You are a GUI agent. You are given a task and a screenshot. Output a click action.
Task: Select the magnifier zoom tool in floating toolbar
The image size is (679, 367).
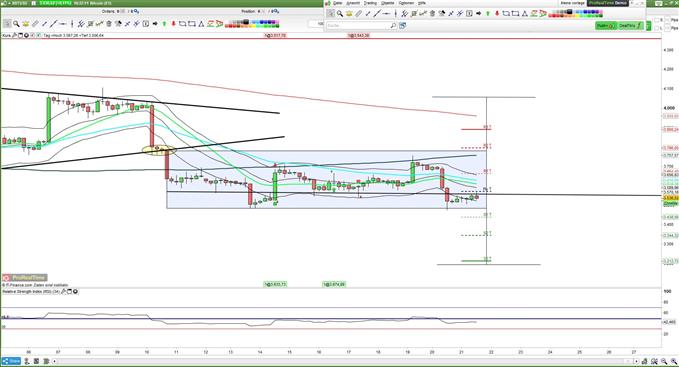coord(340,13)
